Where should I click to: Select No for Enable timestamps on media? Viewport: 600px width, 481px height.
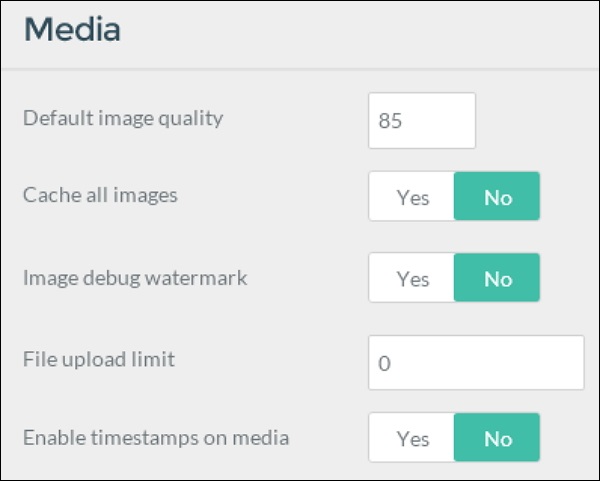(497, 439)
